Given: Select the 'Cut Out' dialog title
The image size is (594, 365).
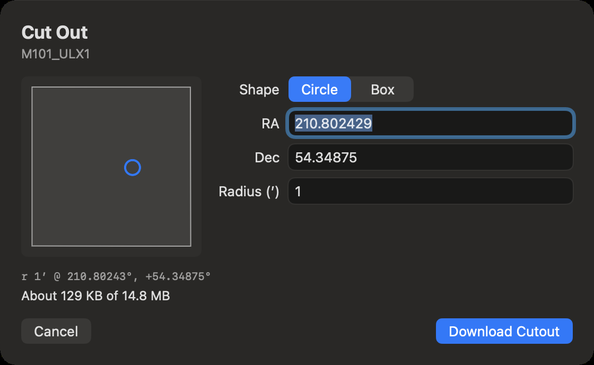Looking at the screenshot, I should 55,33.
